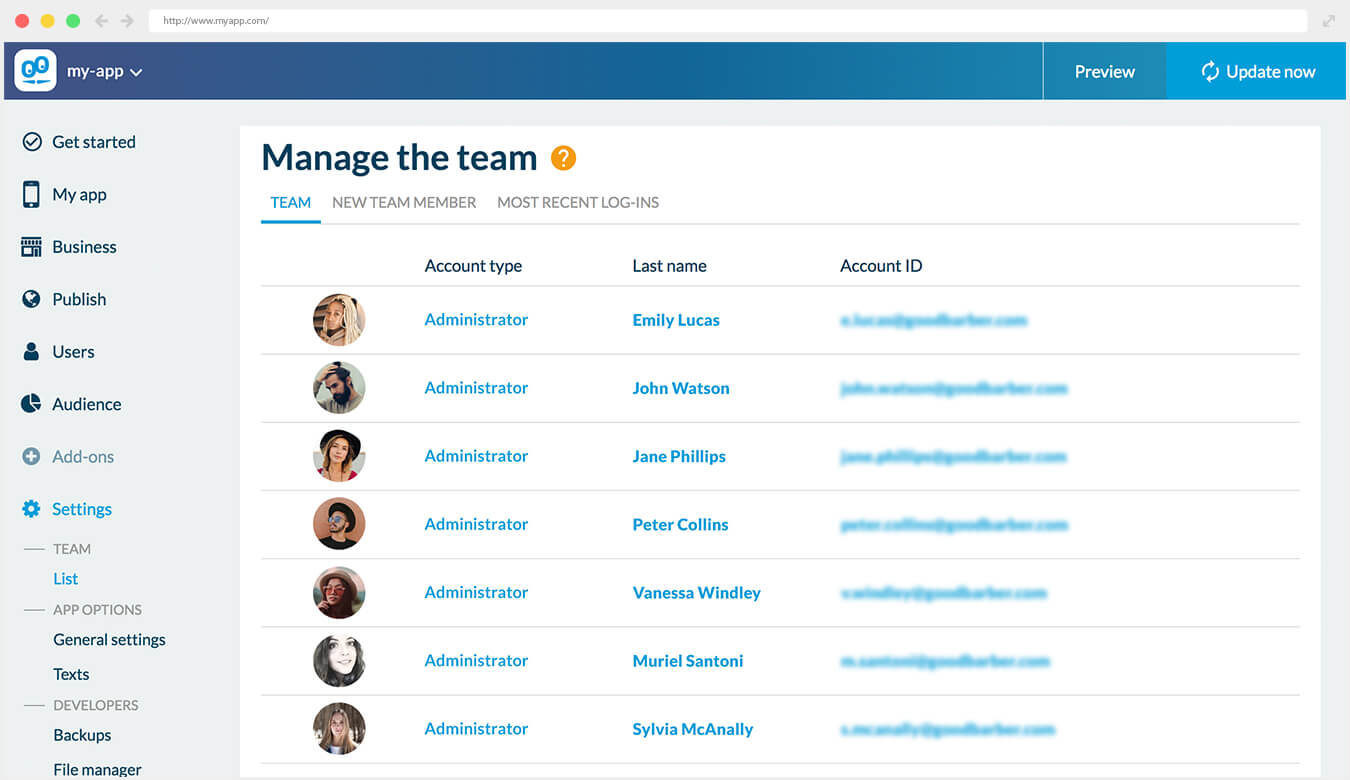Click the orange help question mark icon

tap(564, 158)
